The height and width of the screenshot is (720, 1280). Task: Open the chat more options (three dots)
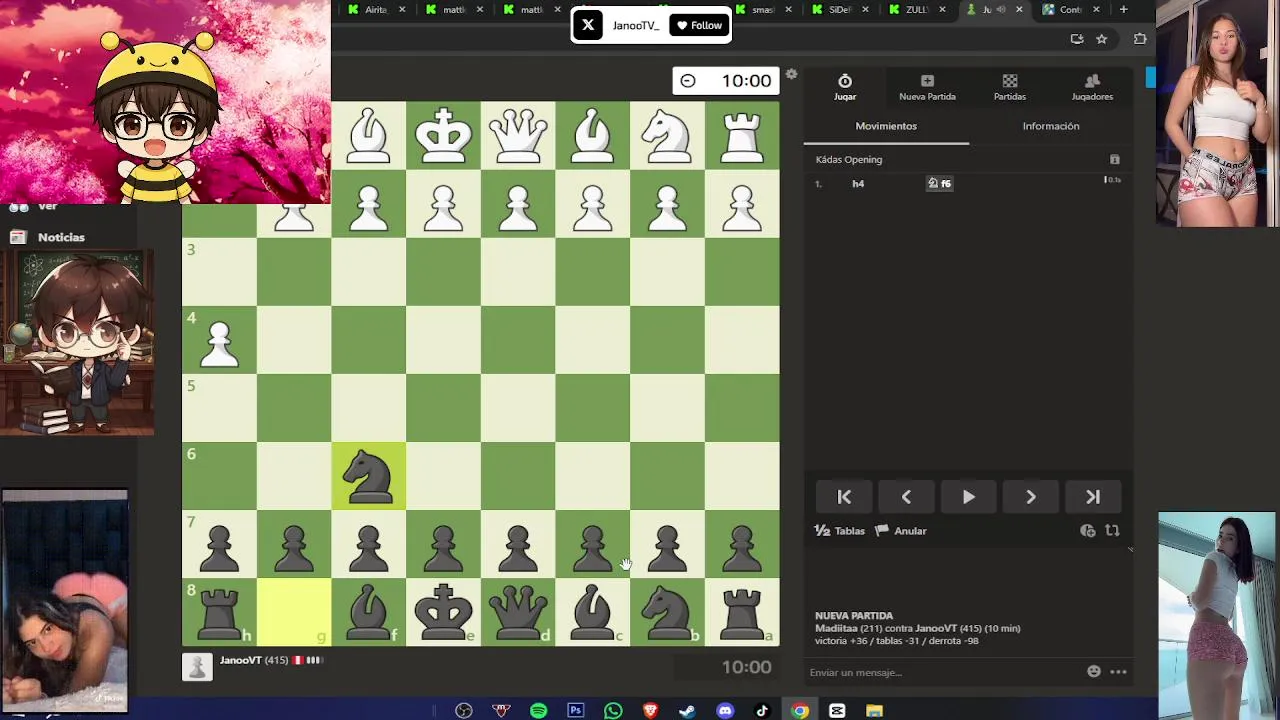point(1118,672)
